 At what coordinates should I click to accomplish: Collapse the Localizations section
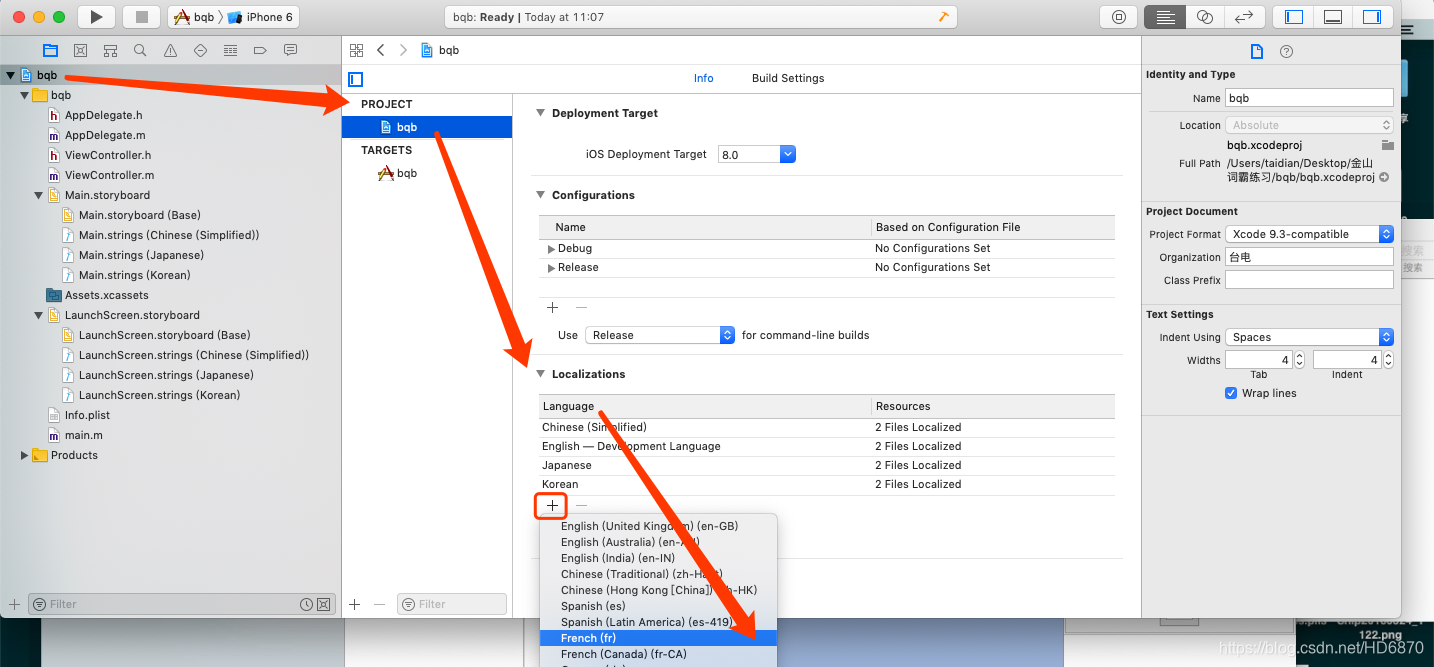coord(541,374)
